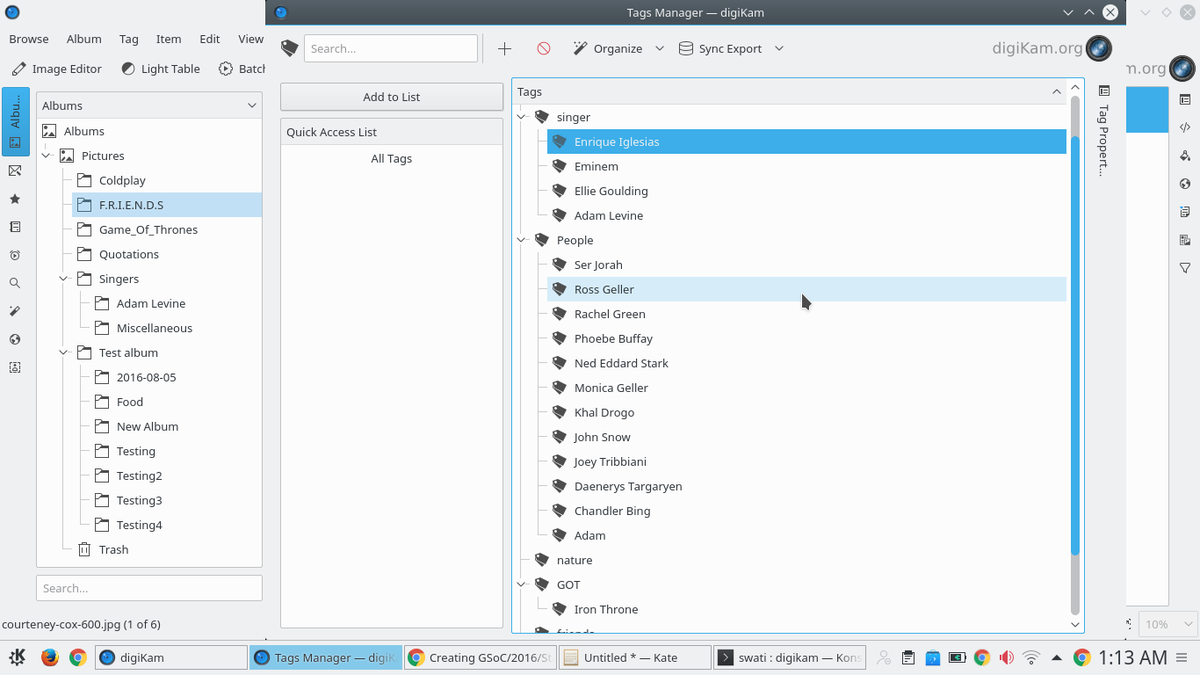Open the Album menu
Screen dimensions: 1200x675
click(x=84, y=39)
